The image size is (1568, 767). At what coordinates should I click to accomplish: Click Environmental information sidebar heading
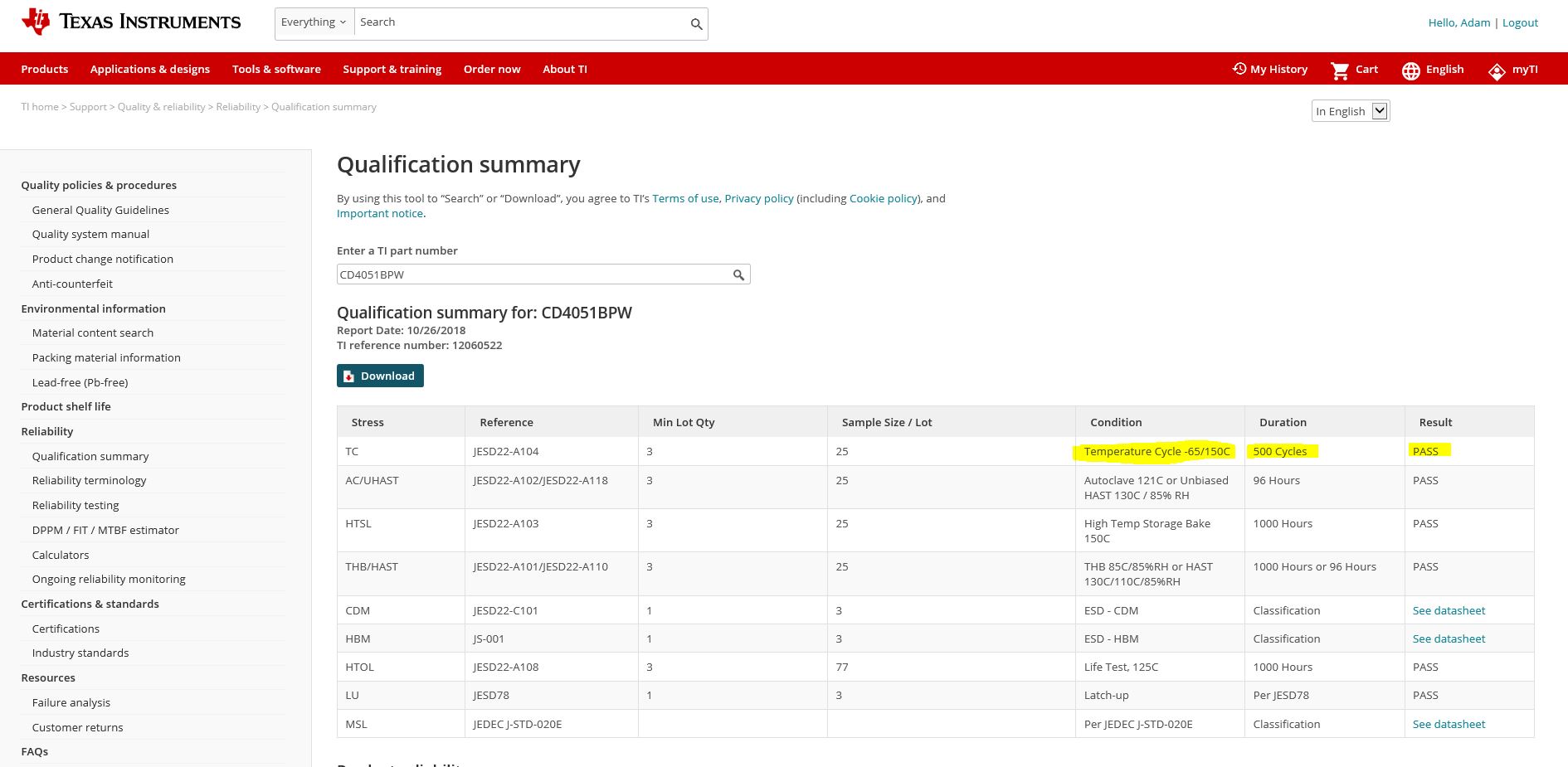click(93, 308)
